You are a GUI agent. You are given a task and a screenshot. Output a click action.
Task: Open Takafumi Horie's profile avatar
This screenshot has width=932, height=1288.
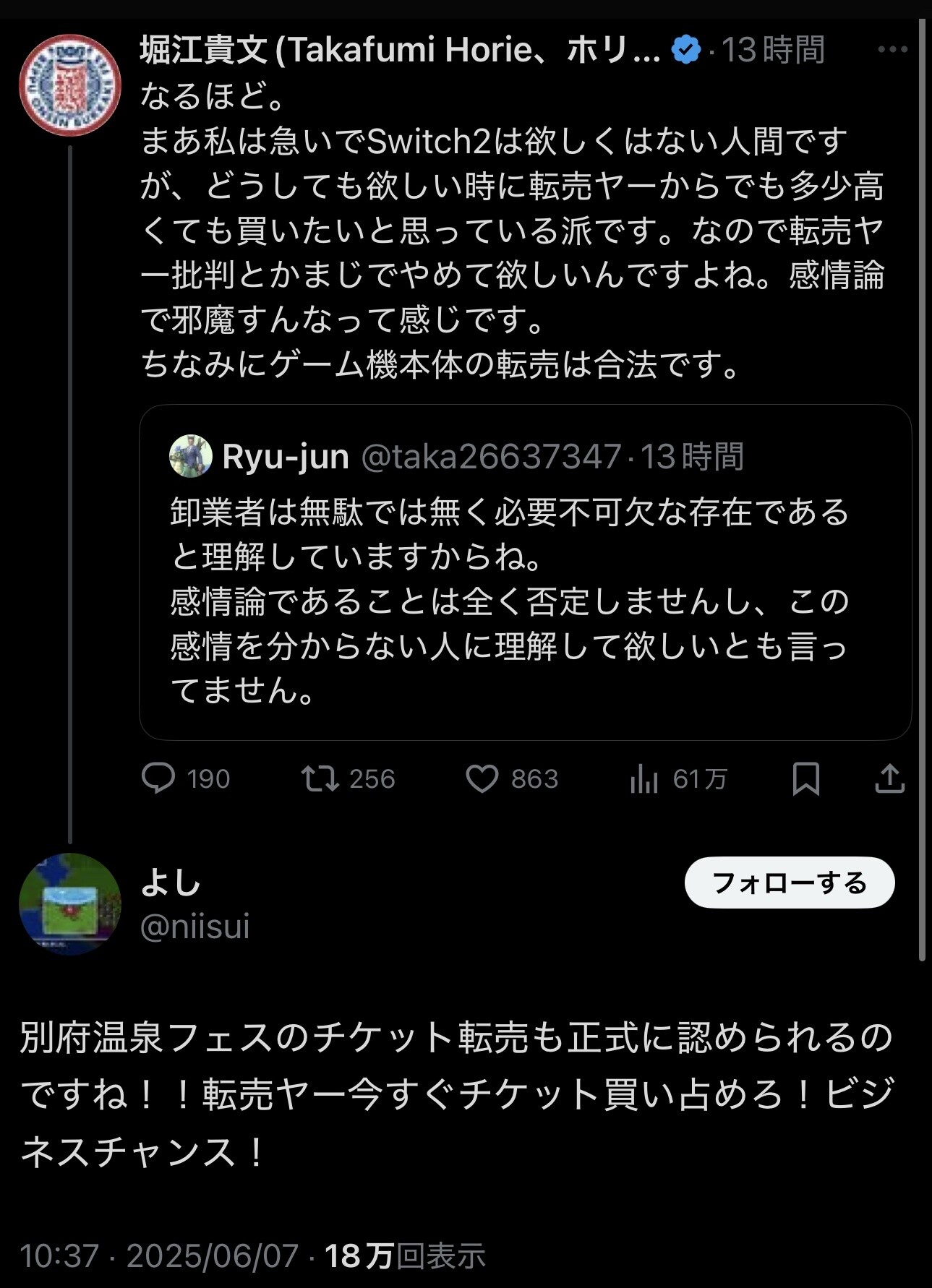69,85
